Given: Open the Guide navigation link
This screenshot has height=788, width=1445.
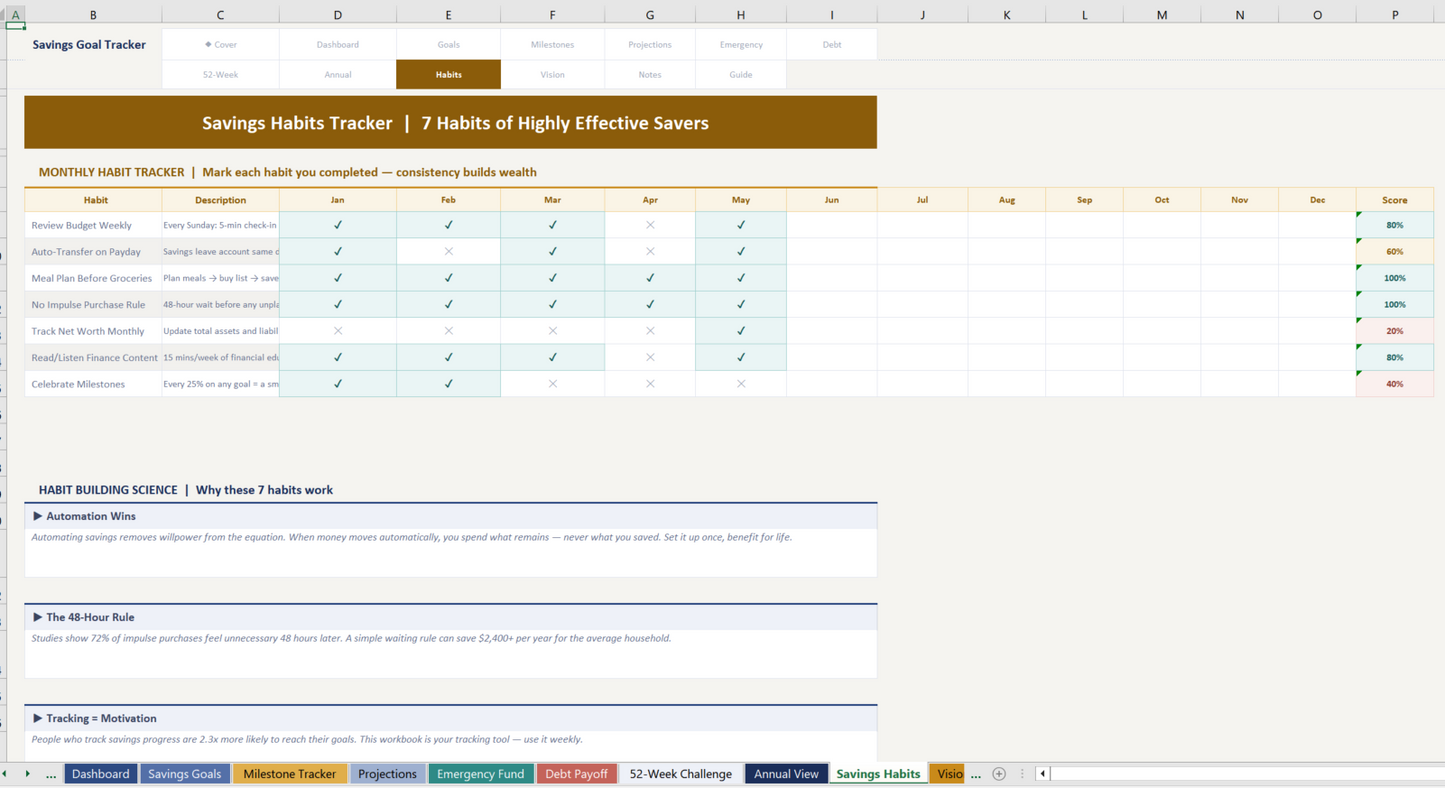Looking at the screenshot, I should tap(741, 75).
